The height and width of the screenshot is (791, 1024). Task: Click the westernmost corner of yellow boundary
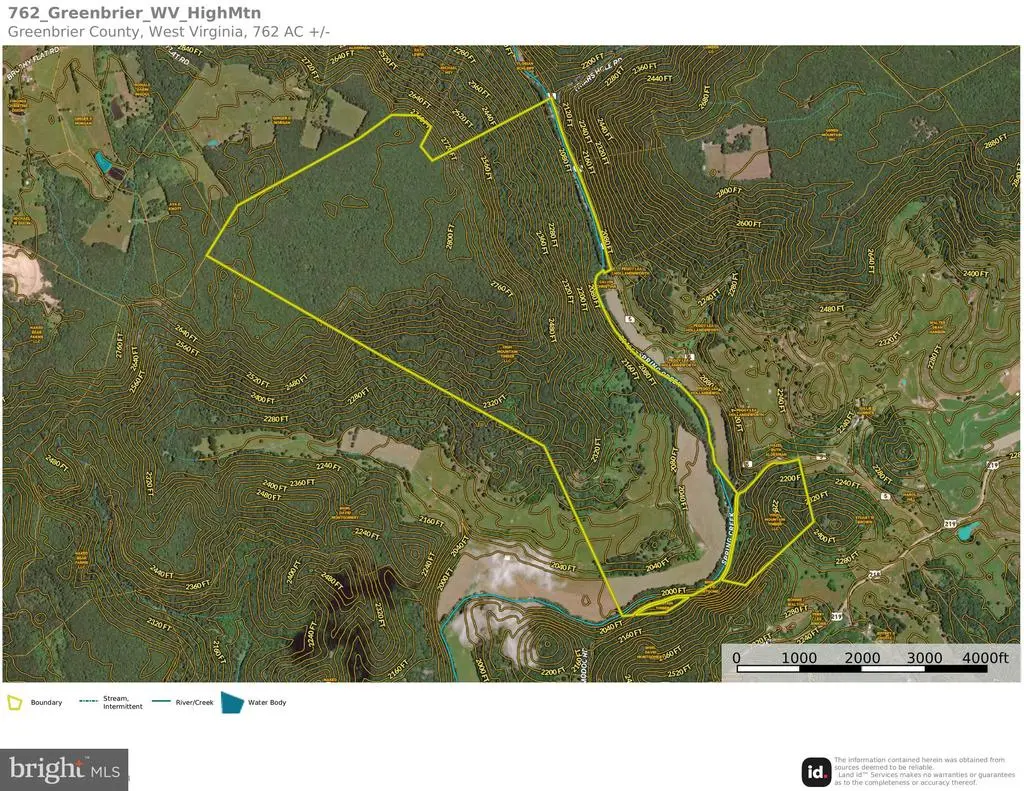click(x=207, y=257)
